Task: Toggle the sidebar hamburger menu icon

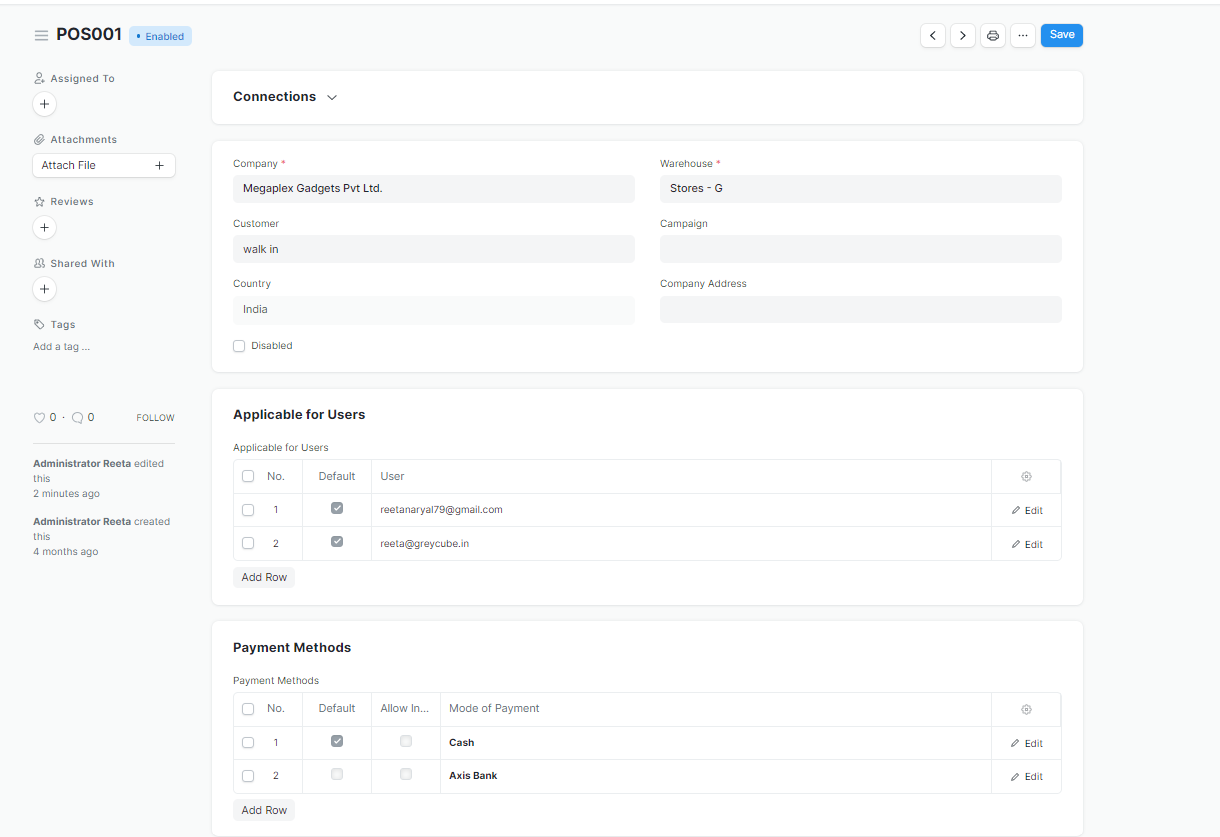Action: pos(41,35)
